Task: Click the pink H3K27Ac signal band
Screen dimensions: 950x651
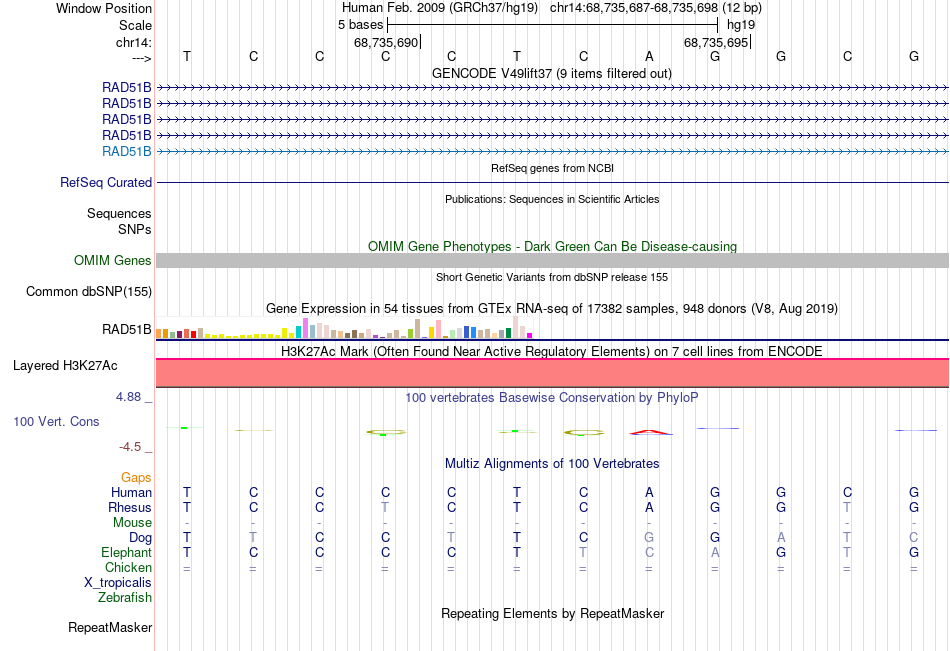Action: tap(552, 373)
